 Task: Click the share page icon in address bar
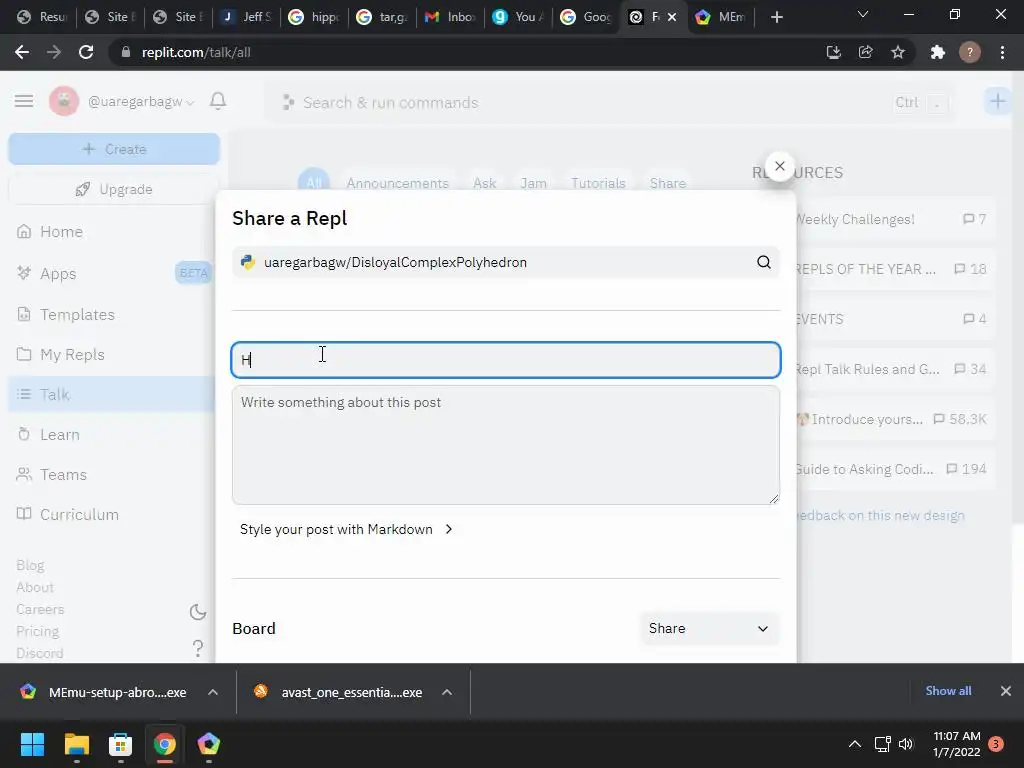click(866, 52)
